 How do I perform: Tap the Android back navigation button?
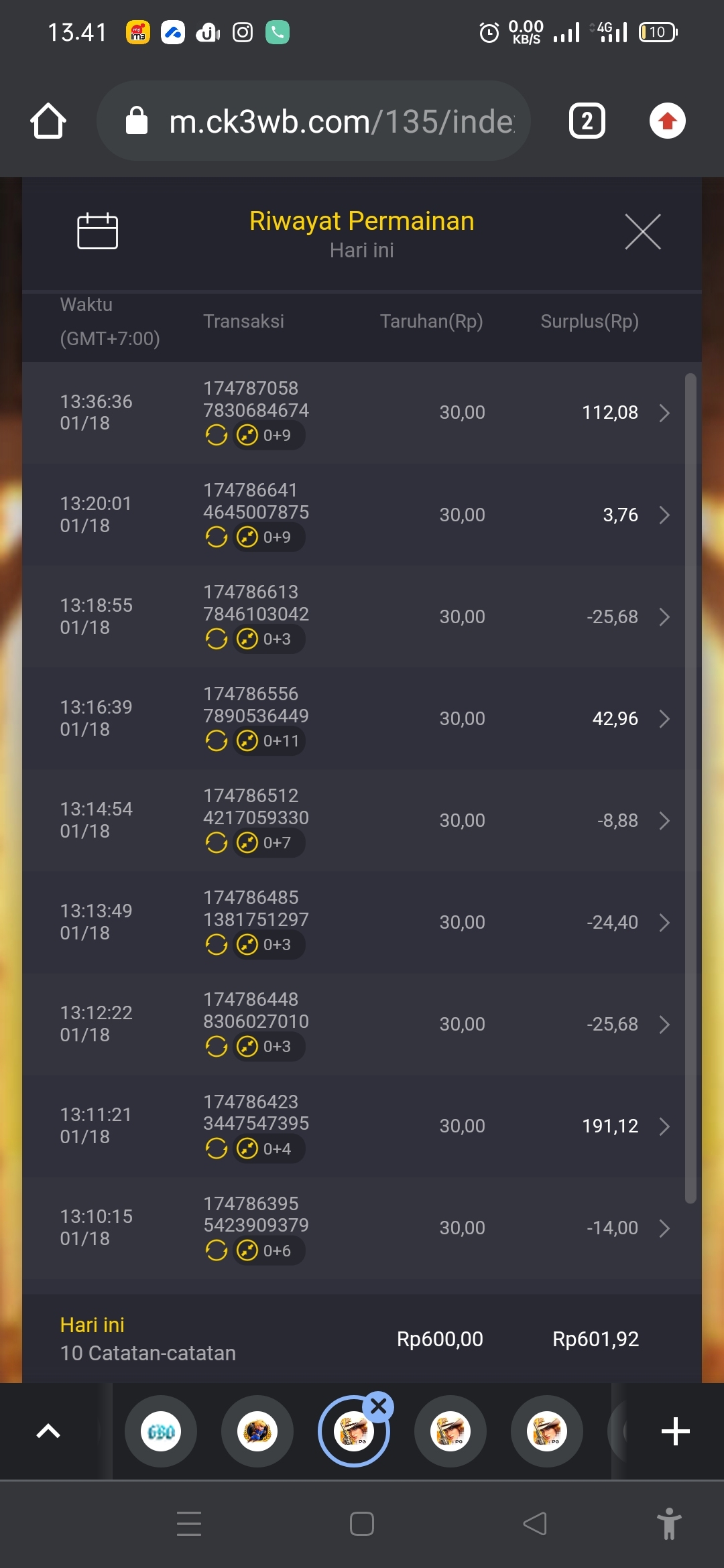pyautogui.click(x=535, y=1524)
